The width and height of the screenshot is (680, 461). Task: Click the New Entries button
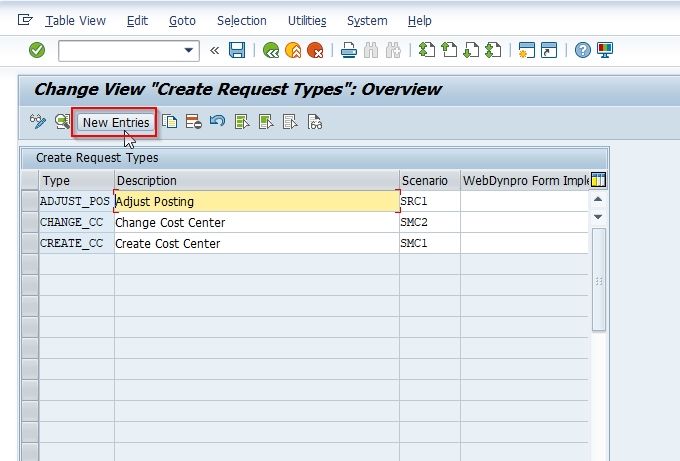(x=116, y=123)
